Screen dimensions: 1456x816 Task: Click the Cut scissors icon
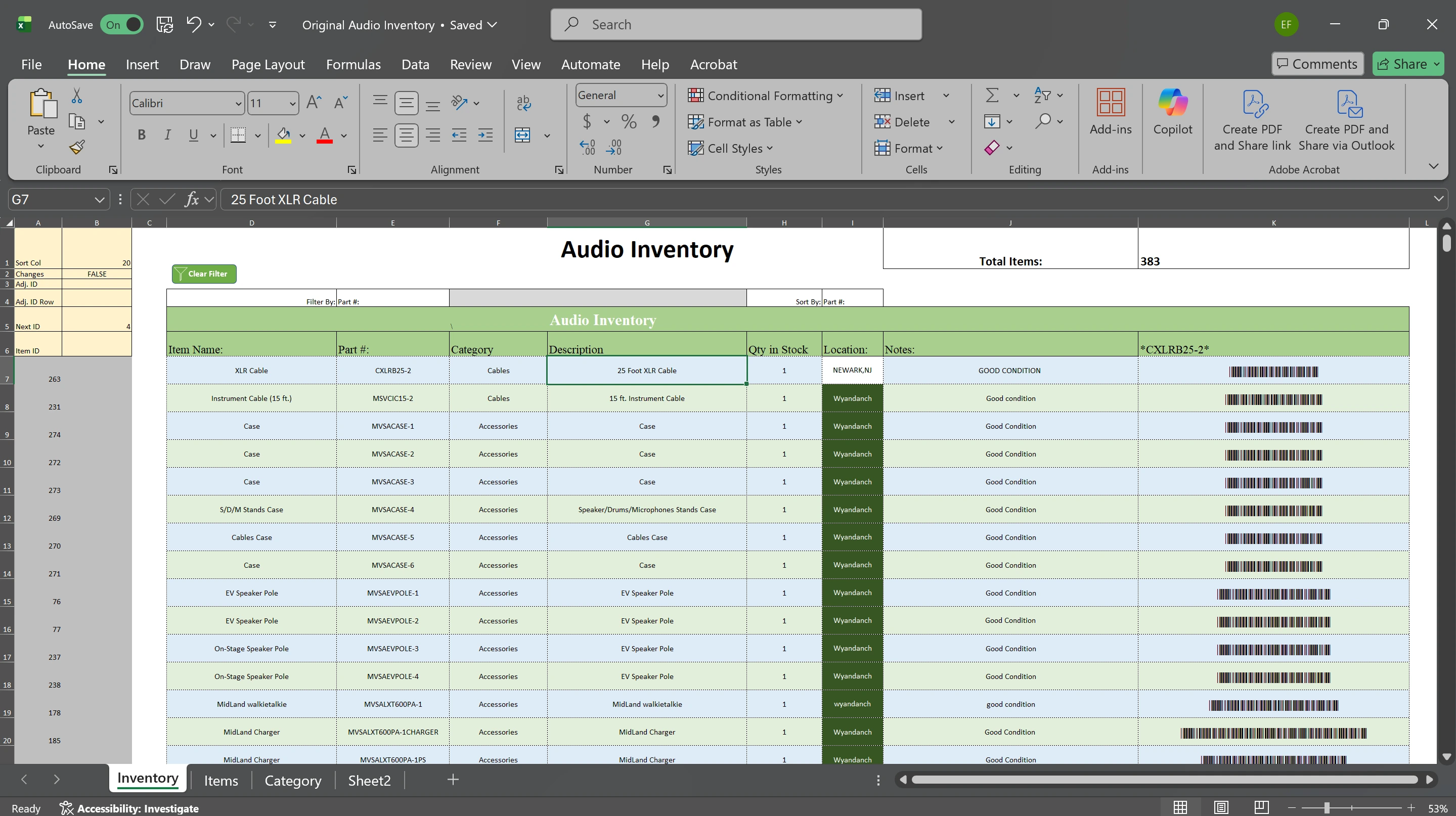click(x=77, y=96)
